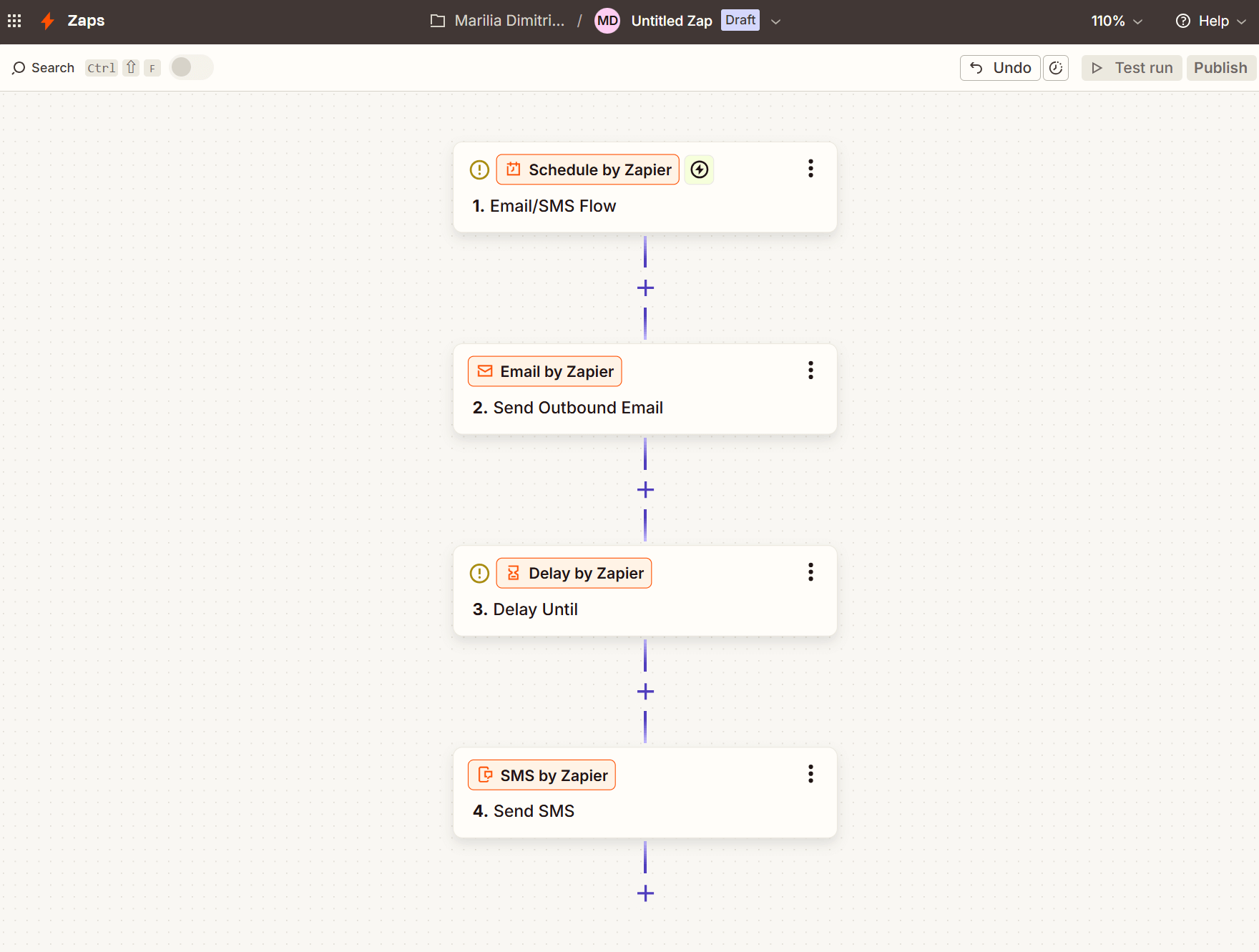The image size is (1259, 952).
Task: Select the Schedule by Zapier app chip
Action: coord(587,170)
